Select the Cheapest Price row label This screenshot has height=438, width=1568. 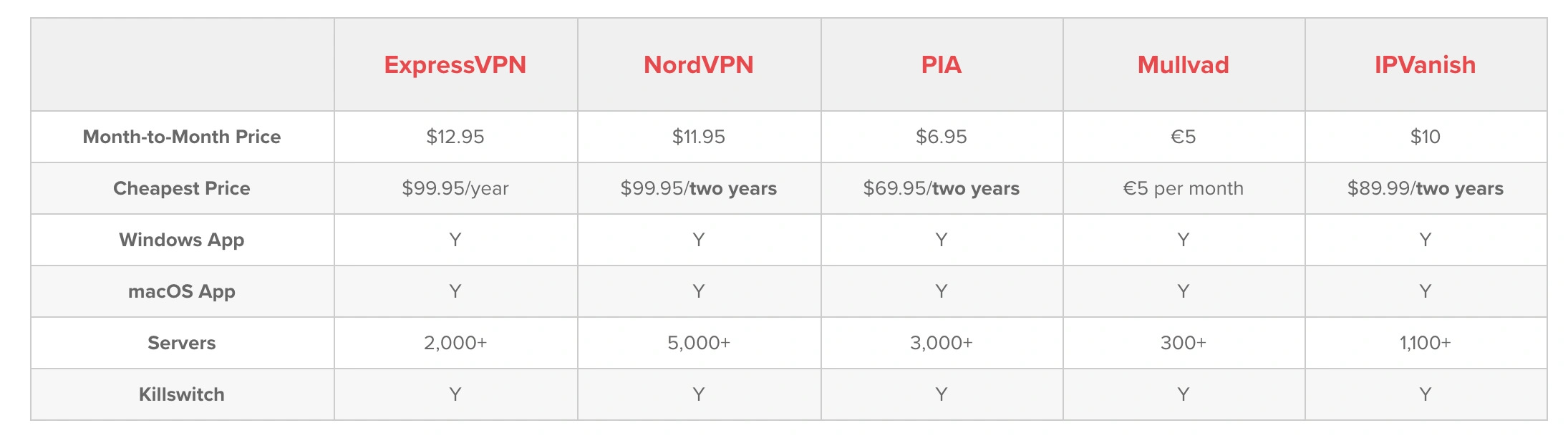pos(182,188)
